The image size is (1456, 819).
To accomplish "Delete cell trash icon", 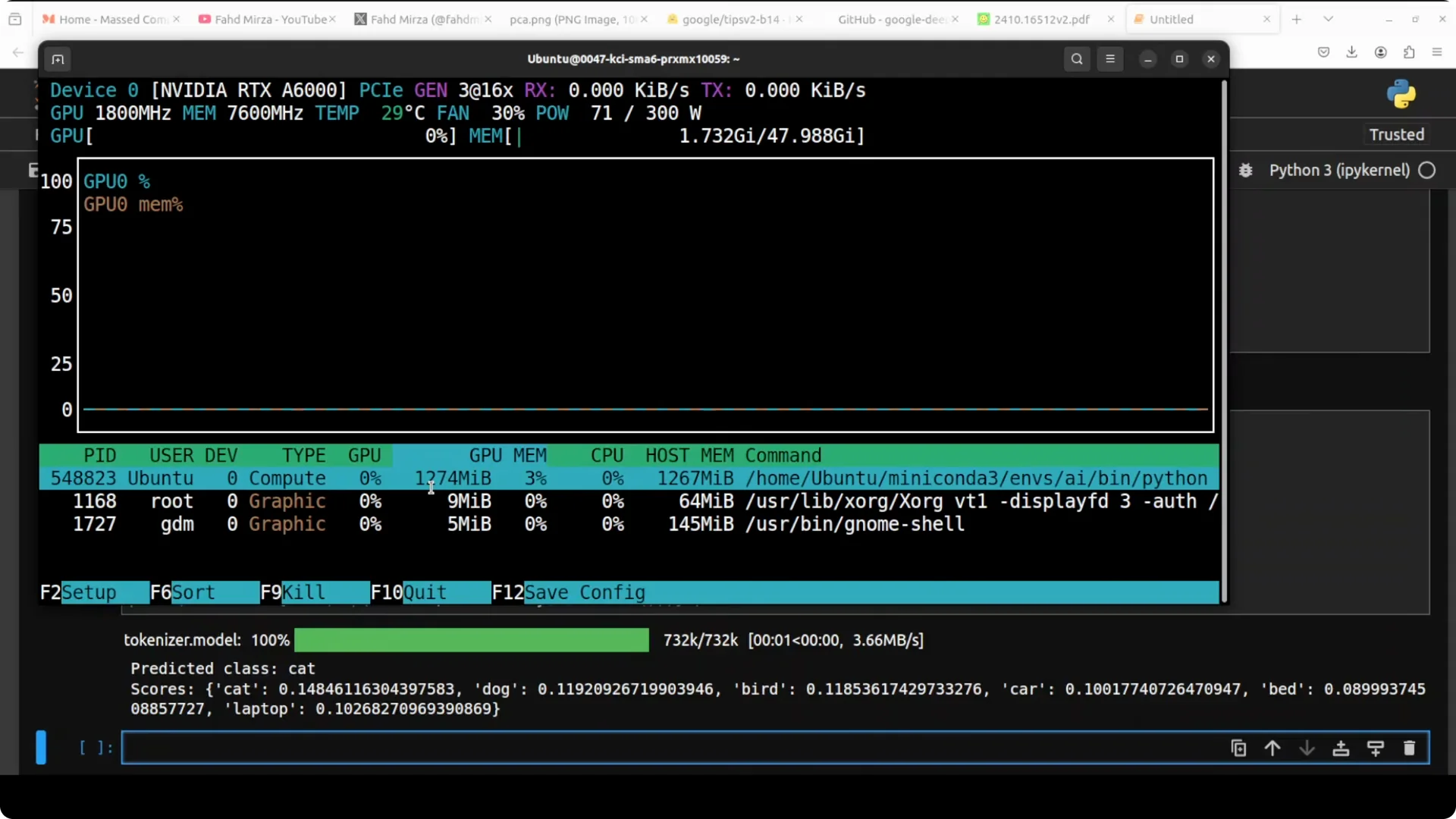I will [x=1409, y=748].
